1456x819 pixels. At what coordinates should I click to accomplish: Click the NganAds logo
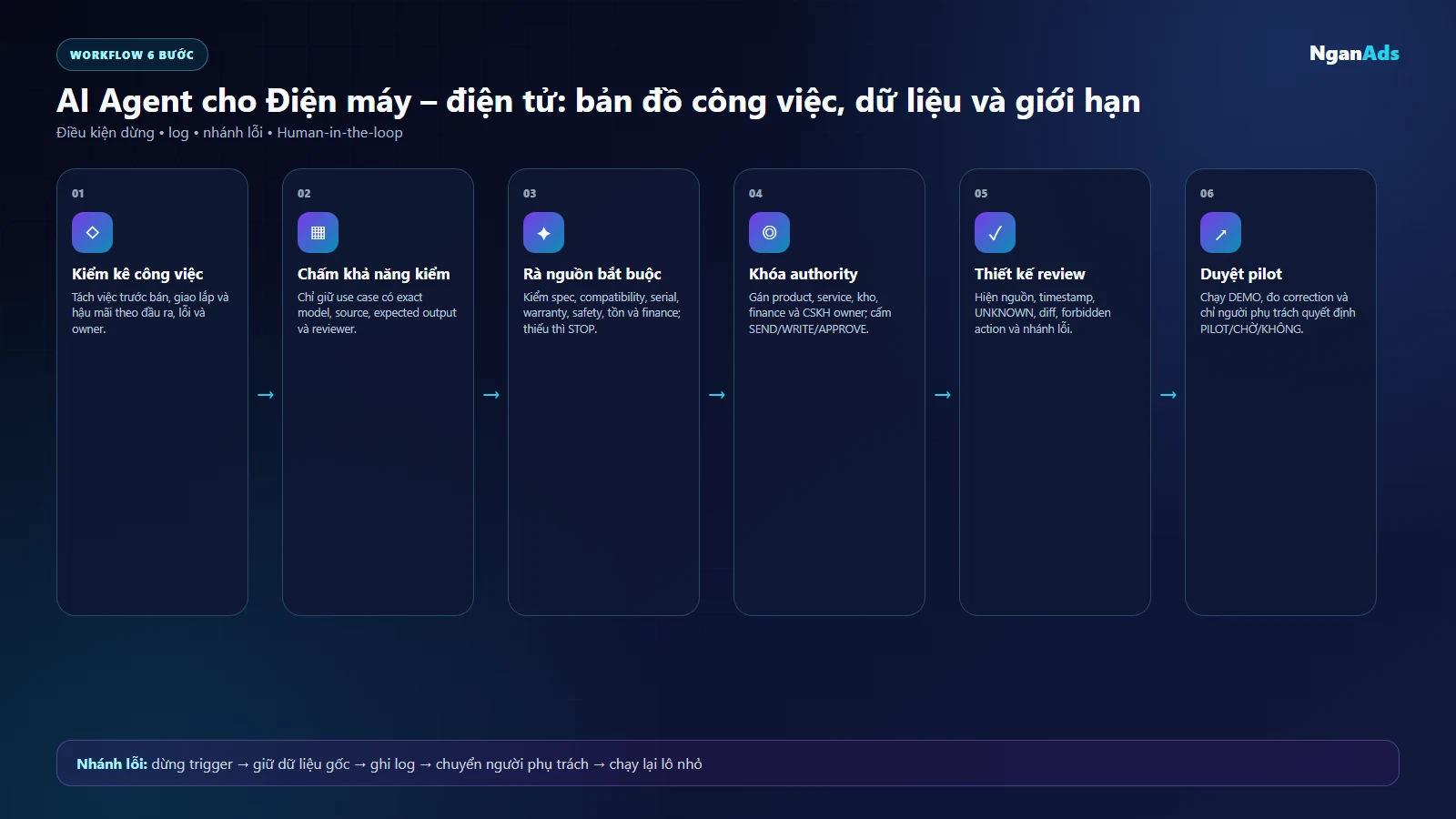[x=1354, y=54]
